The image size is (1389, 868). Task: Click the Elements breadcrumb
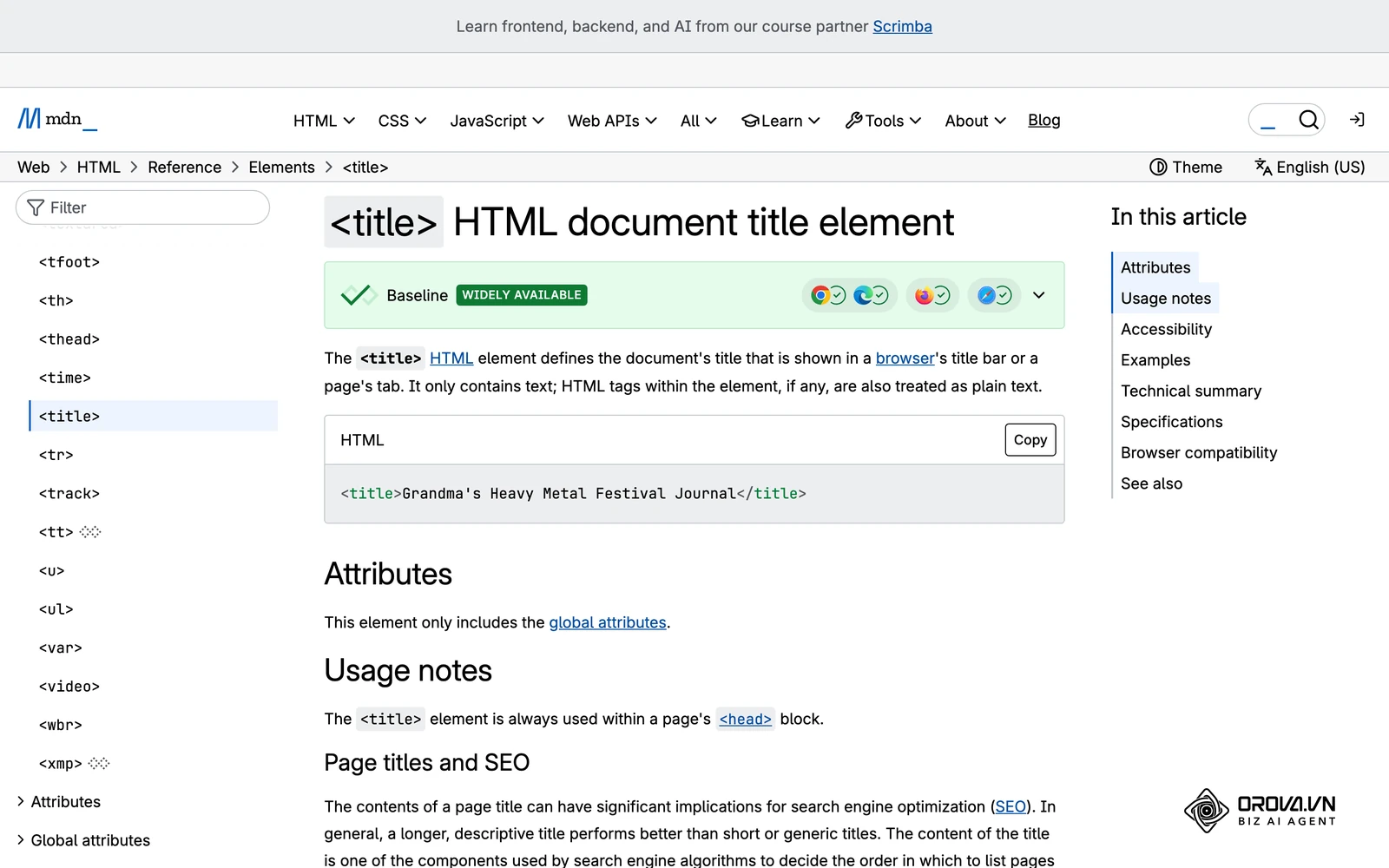tap(281, 168)
